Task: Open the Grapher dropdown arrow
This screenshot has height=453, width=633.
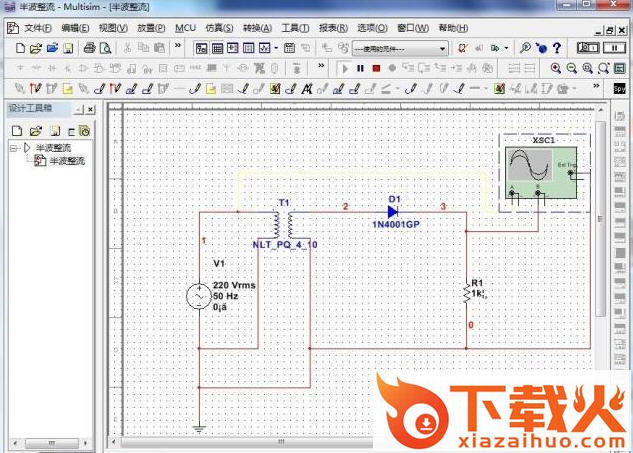Action: [x=276, y=48]
